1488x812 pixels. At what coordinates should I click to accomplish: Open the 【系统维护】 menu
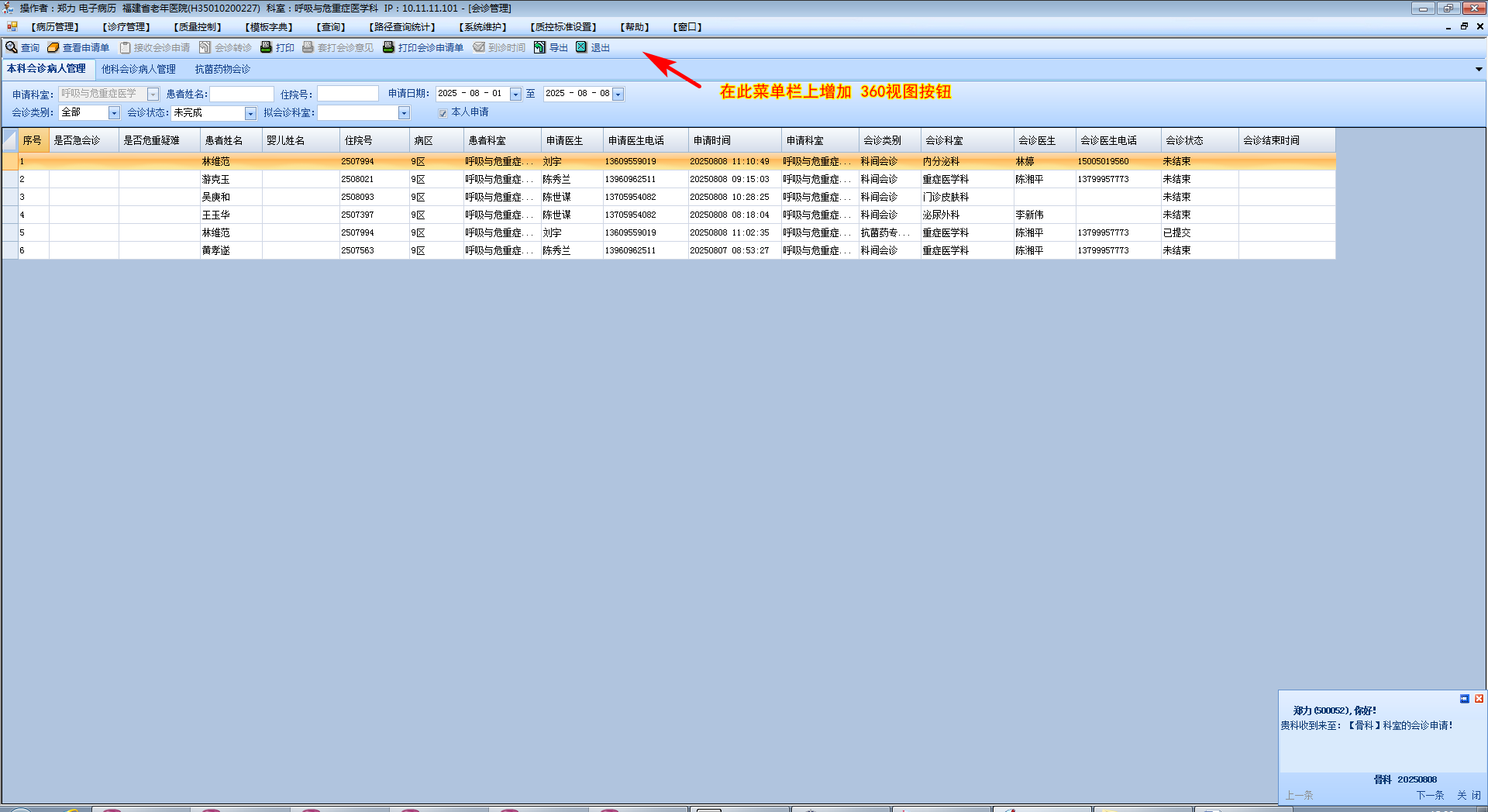[x=483, y=27]
